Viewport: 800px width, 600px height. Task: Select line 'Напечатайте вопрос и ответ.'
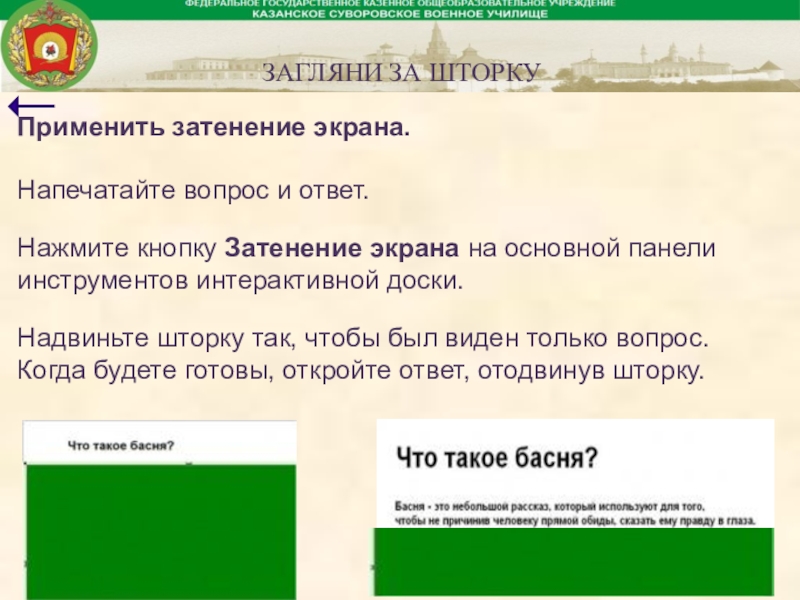pos(192,190)
